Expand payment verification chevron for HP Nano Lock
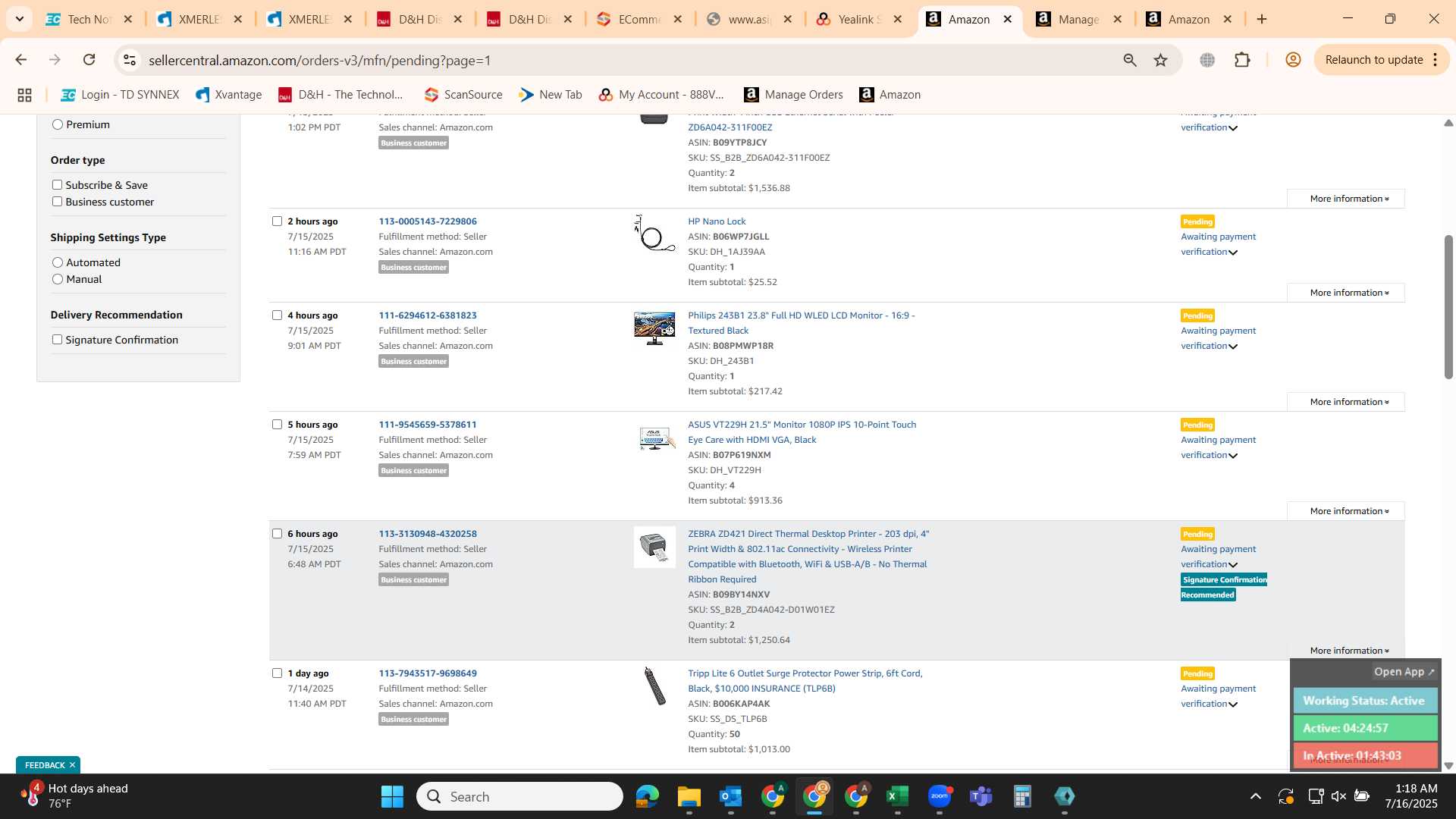The width and height of the screenshot is (1456, 819). coord(1233,253)
